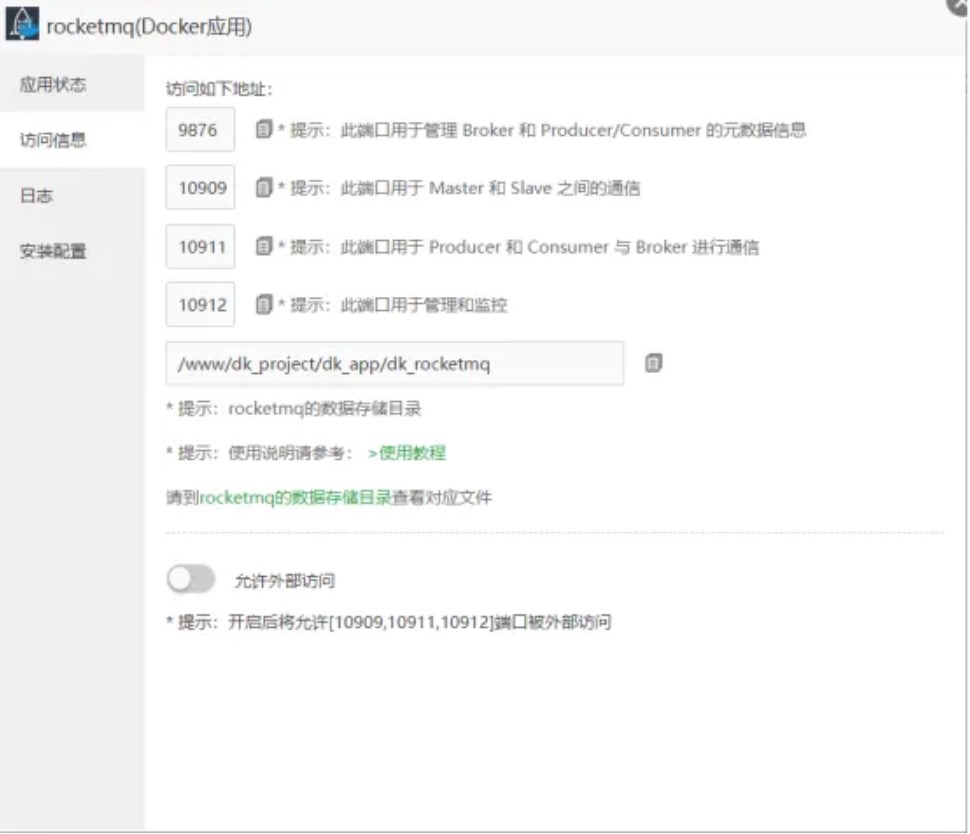The image size is (970, 834).
Task: Open the 日志 tab
Action: (x=72, y=196)
